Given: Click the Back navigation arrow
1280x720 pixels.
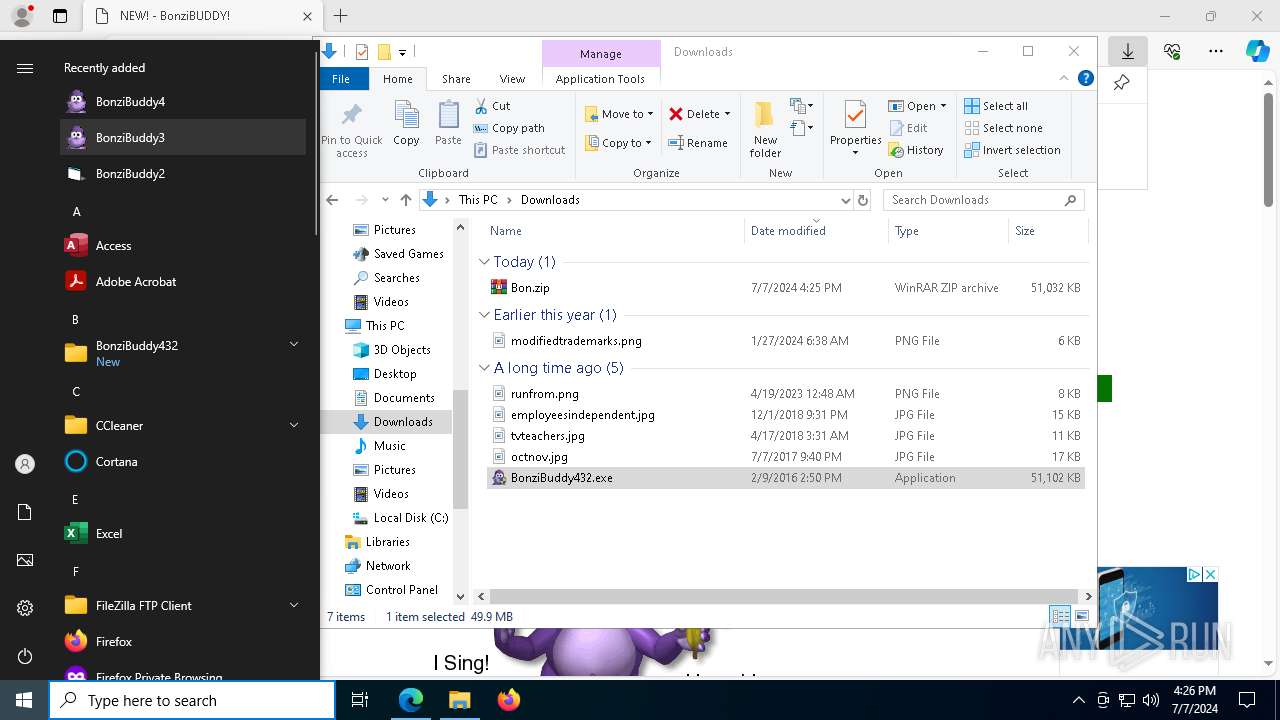Looking at the screenshot, I should pyautogui.click(x=333, y=200).
